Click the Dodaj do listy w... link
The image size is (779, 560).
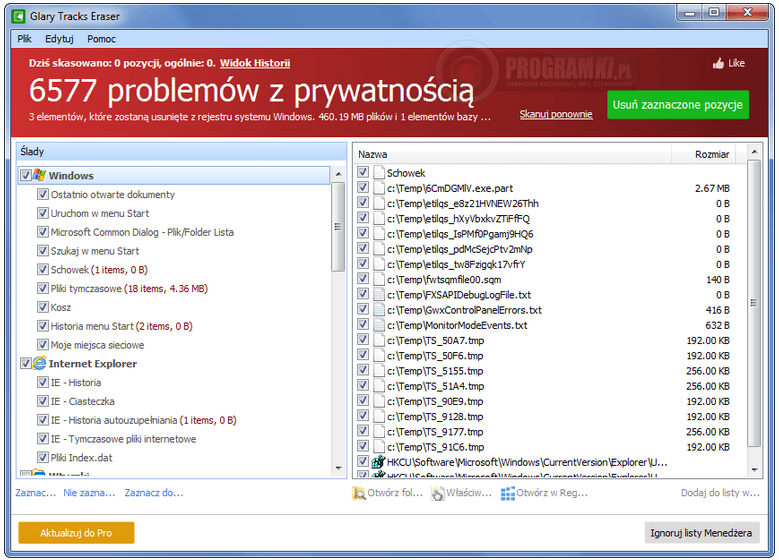[720, 493]
